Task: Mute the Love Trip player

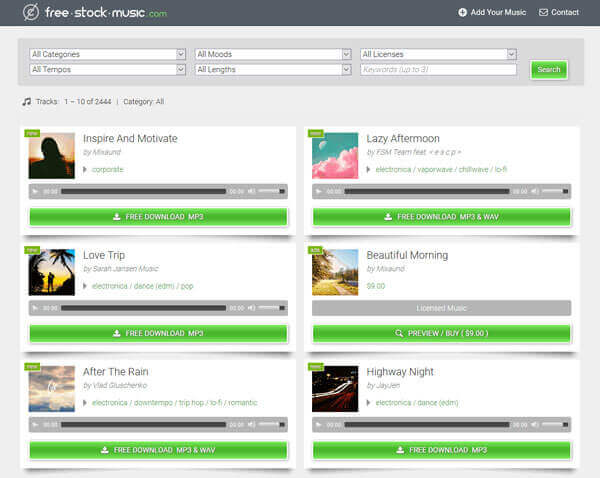Action: 251,307
